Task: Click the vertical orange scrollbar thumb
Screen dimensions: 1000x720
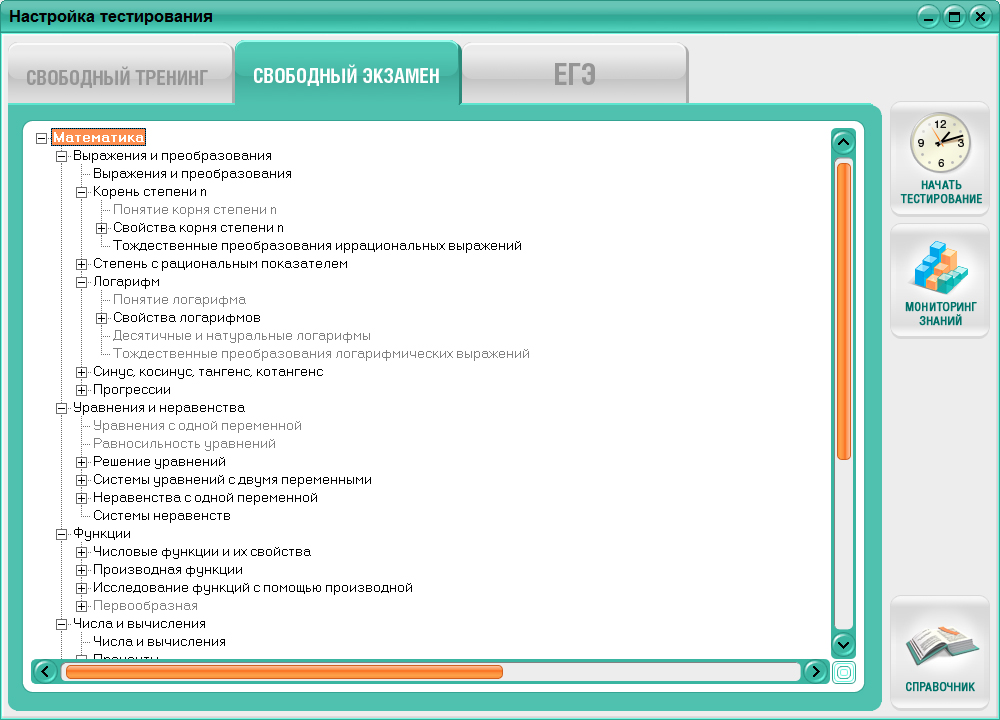Action: pos(843,311)
